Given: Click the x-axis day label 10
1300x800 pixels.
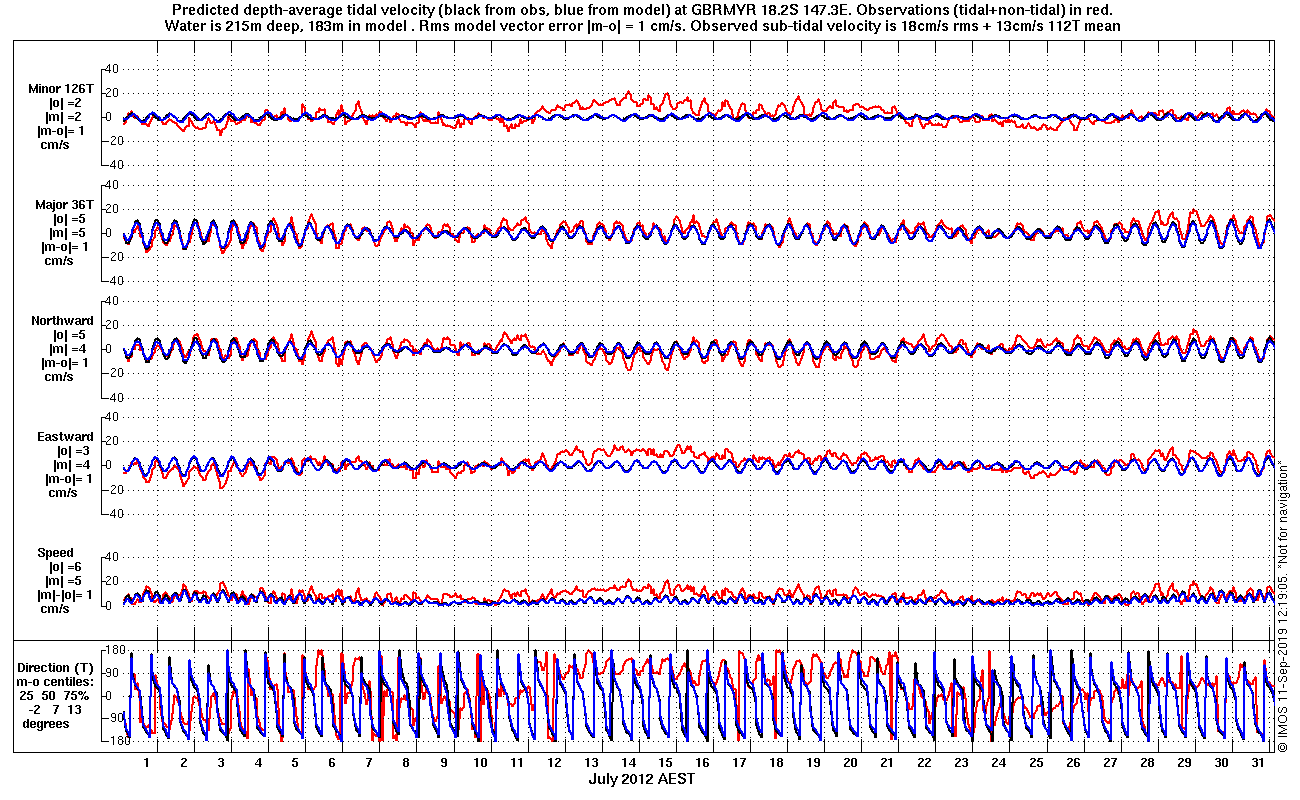Looking at the screenshot, I should 480,763.
